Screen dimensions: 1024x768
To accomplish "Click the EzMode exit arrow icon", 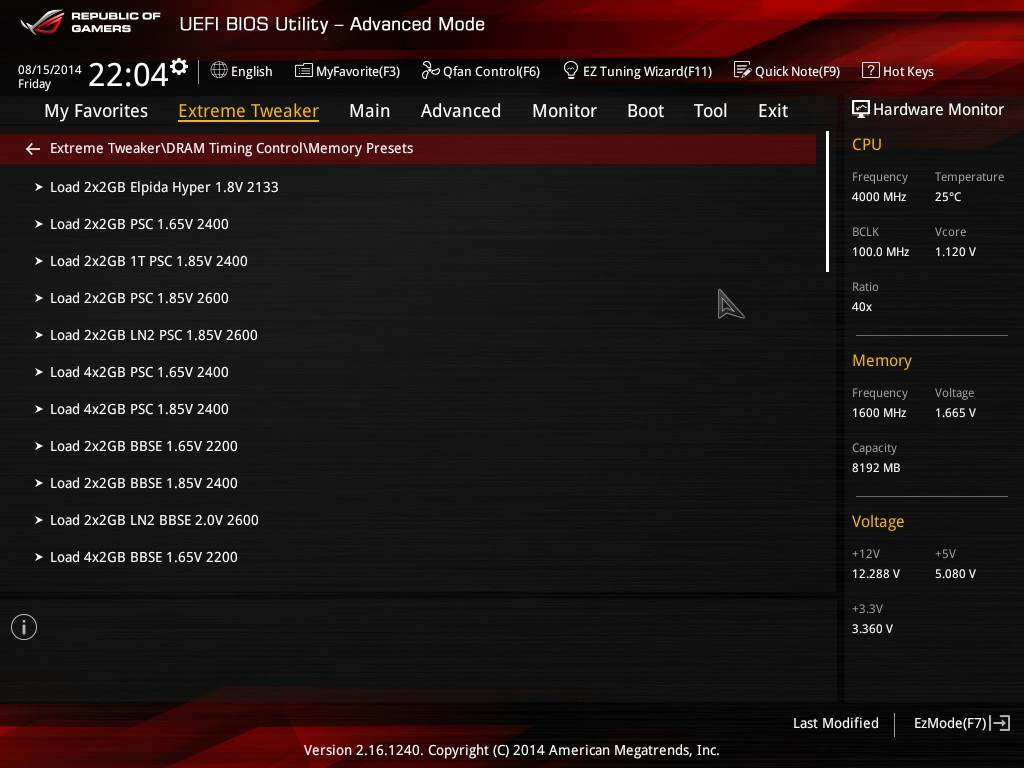I will [x=1000, y=723].
